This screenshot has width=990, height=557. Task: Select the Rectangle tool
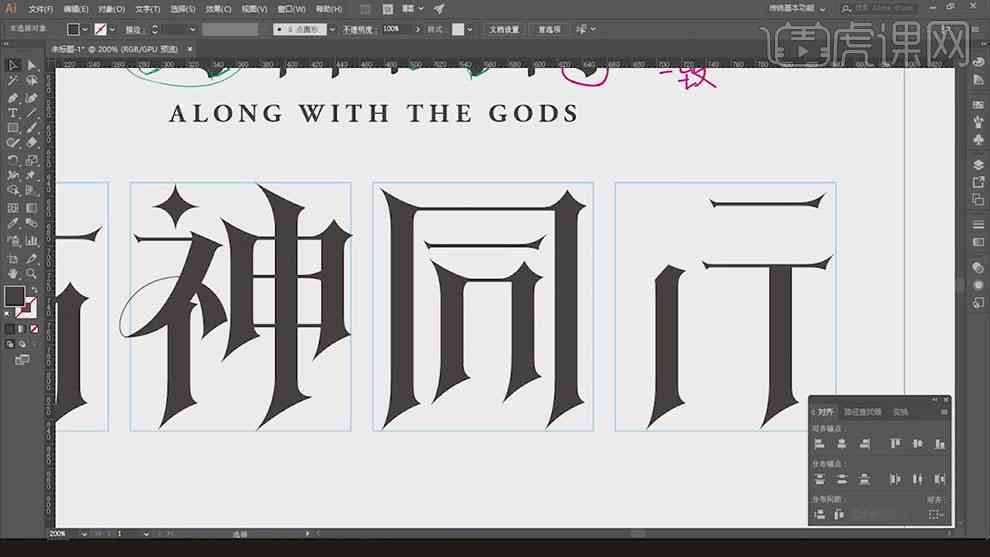point(13,128)
